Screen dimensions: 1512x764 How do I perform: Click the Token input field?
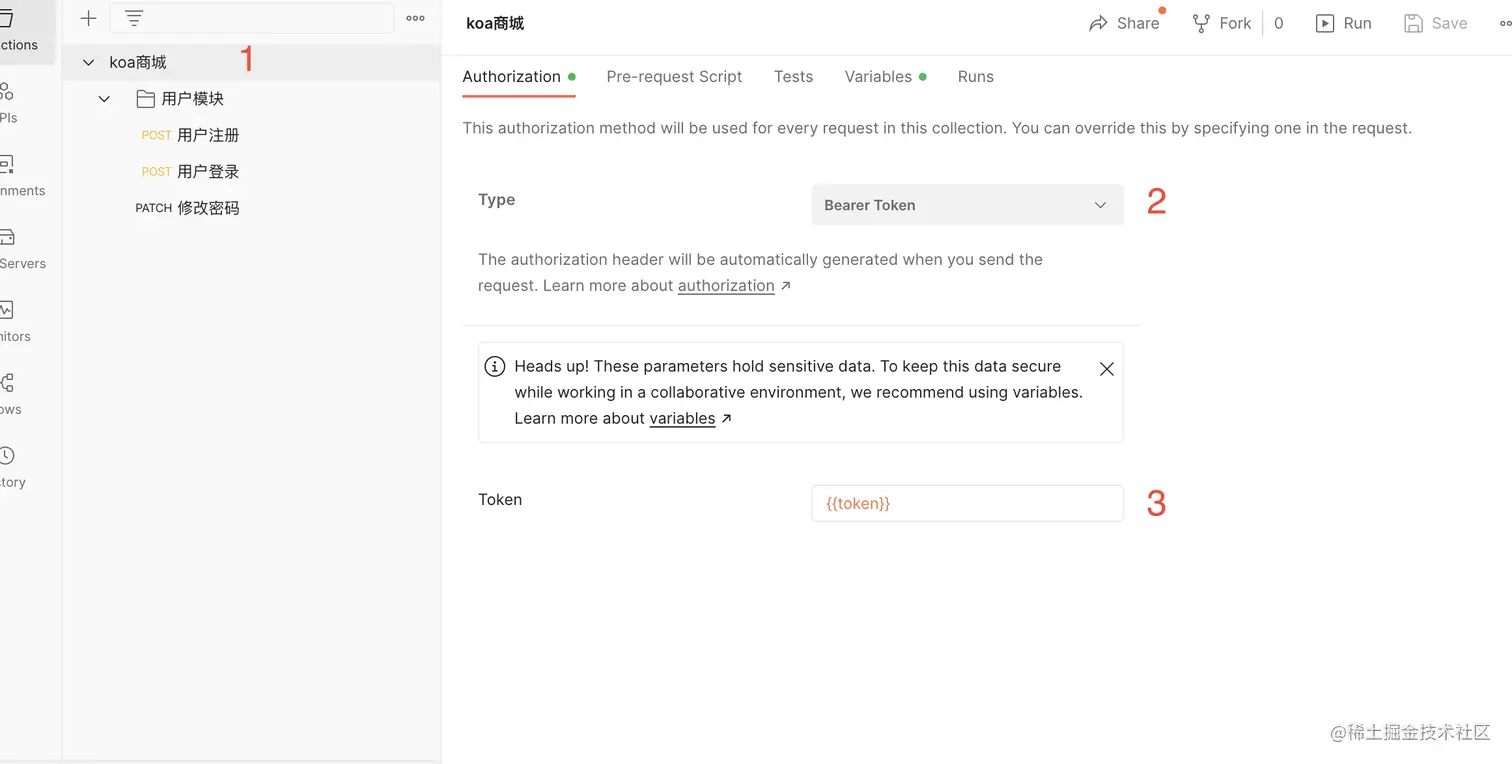967,503
